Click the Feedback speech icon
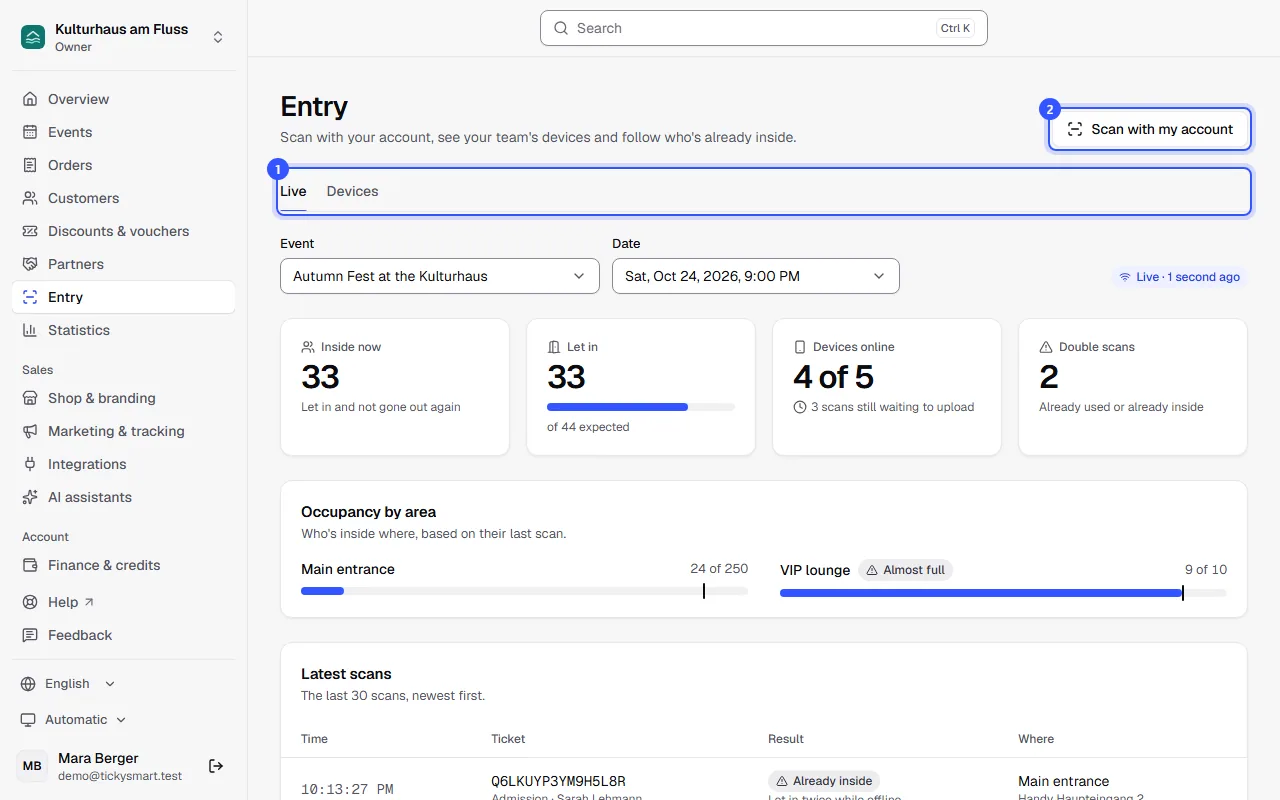 pyautogui.click(x=30, y=635)
